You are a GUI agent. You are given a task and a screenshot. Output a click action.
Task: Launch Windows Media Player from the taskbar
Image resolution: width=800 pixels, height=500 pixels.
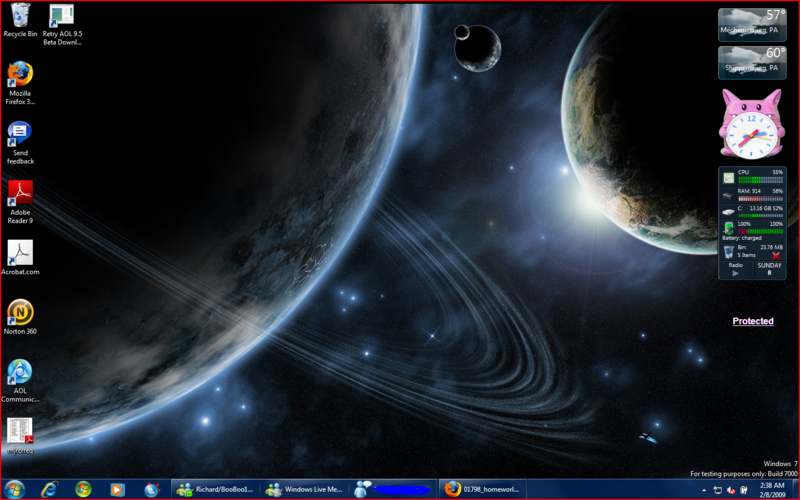(117, 490)
